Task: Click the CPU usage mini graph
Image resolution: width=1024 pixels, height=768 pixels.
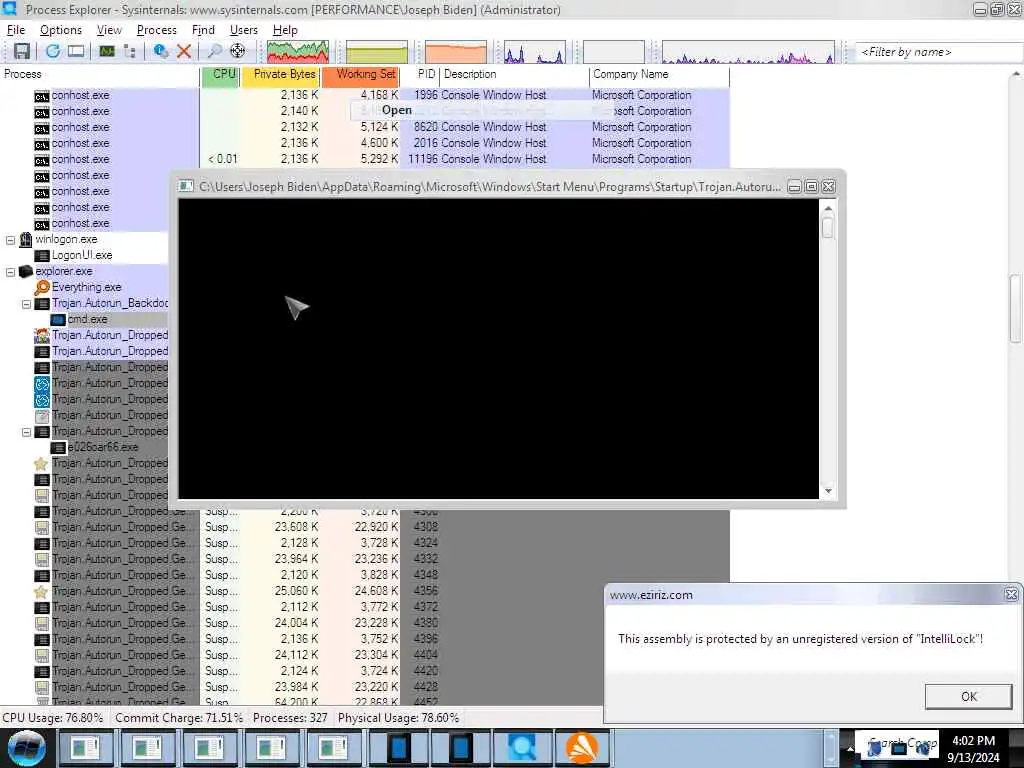Action: coord(298,52)
